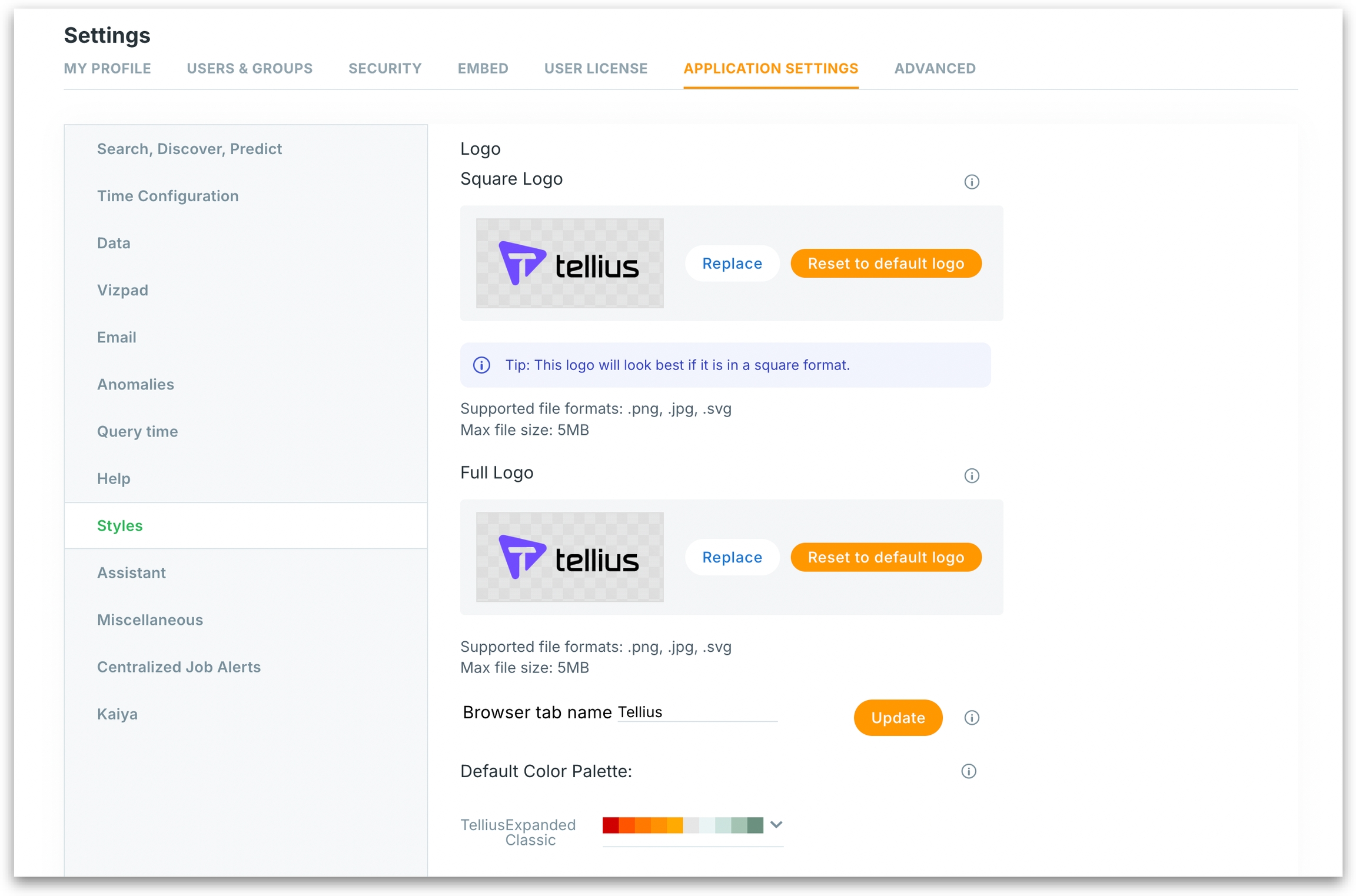
Task: Go to the Security tab
Action: tap(384, 68)
